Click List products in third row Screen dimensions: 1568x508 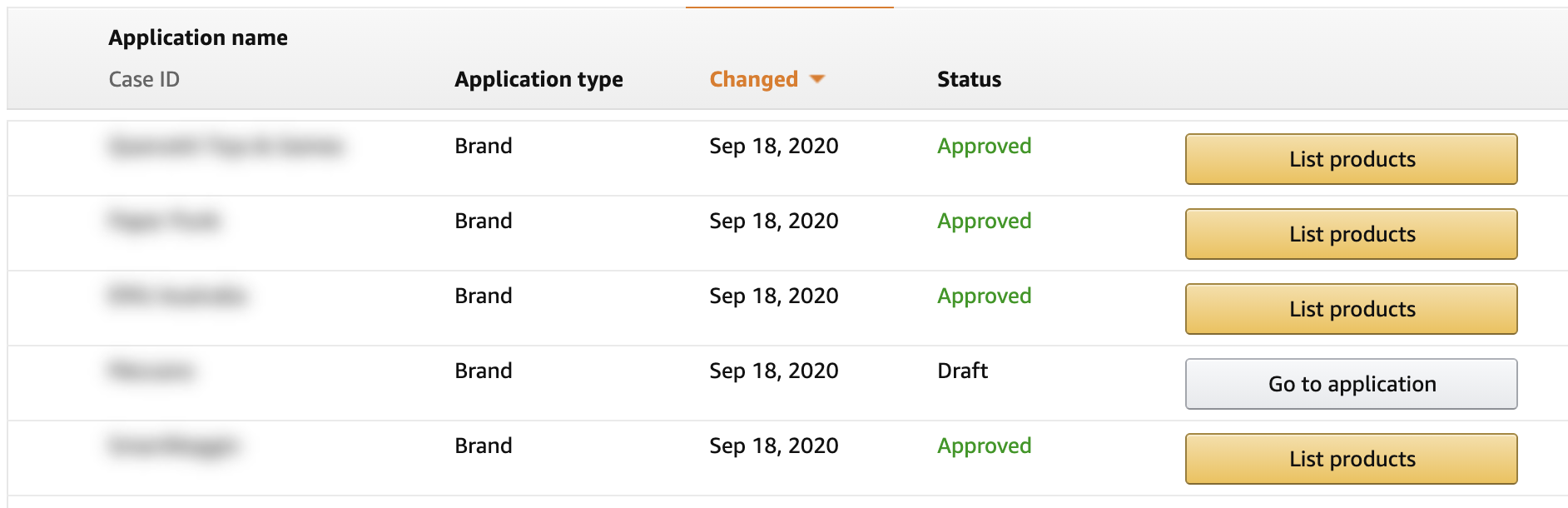[1351, 309]
